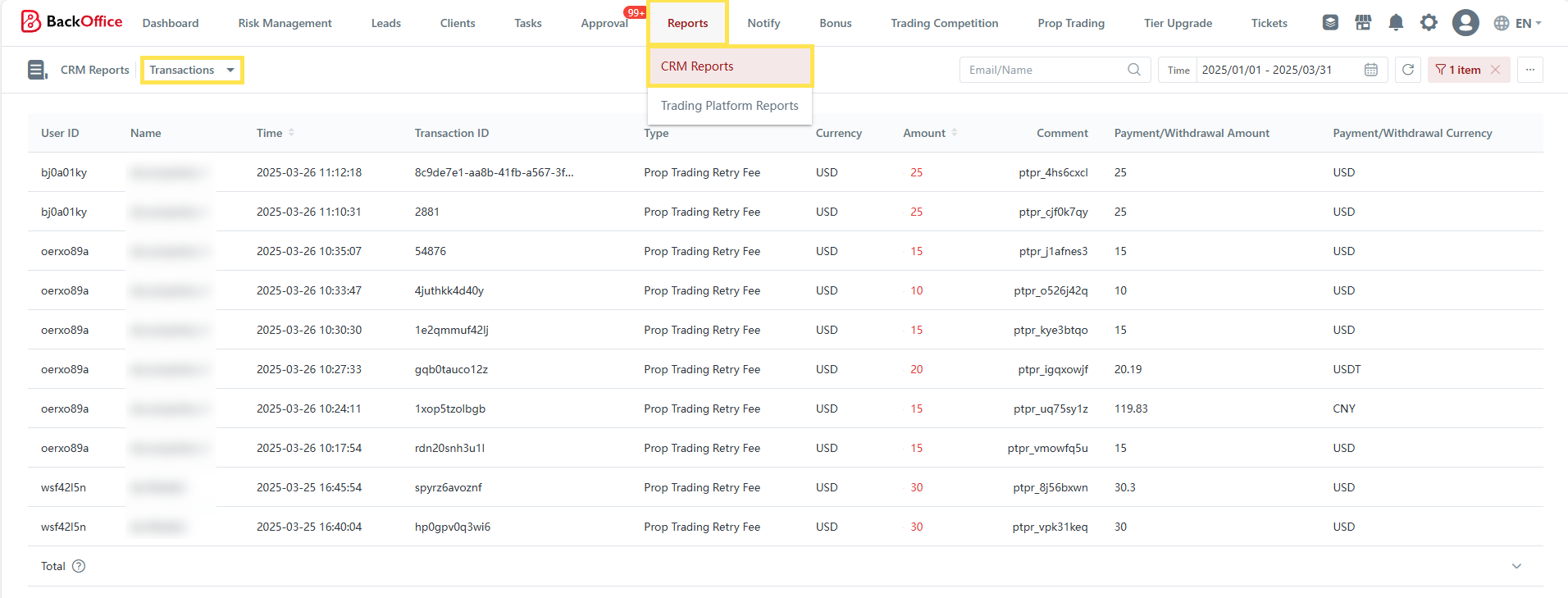Sort by the Time column

291,133
